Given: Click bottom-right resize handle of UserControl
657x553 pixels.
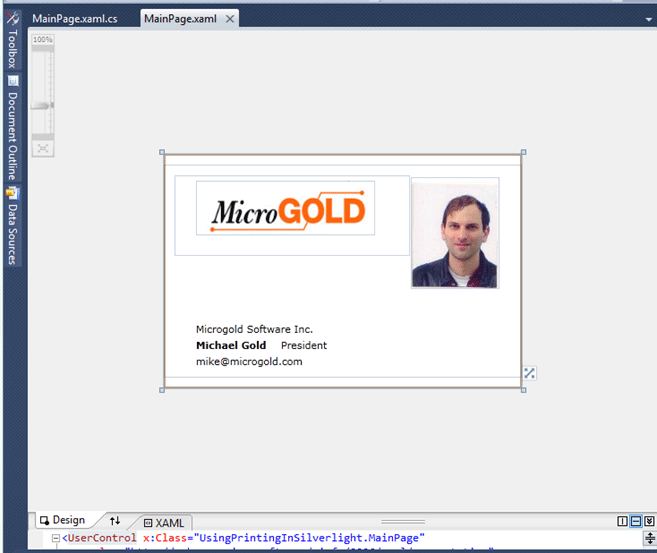Looking at the screenshot, I should click(523, 390).
